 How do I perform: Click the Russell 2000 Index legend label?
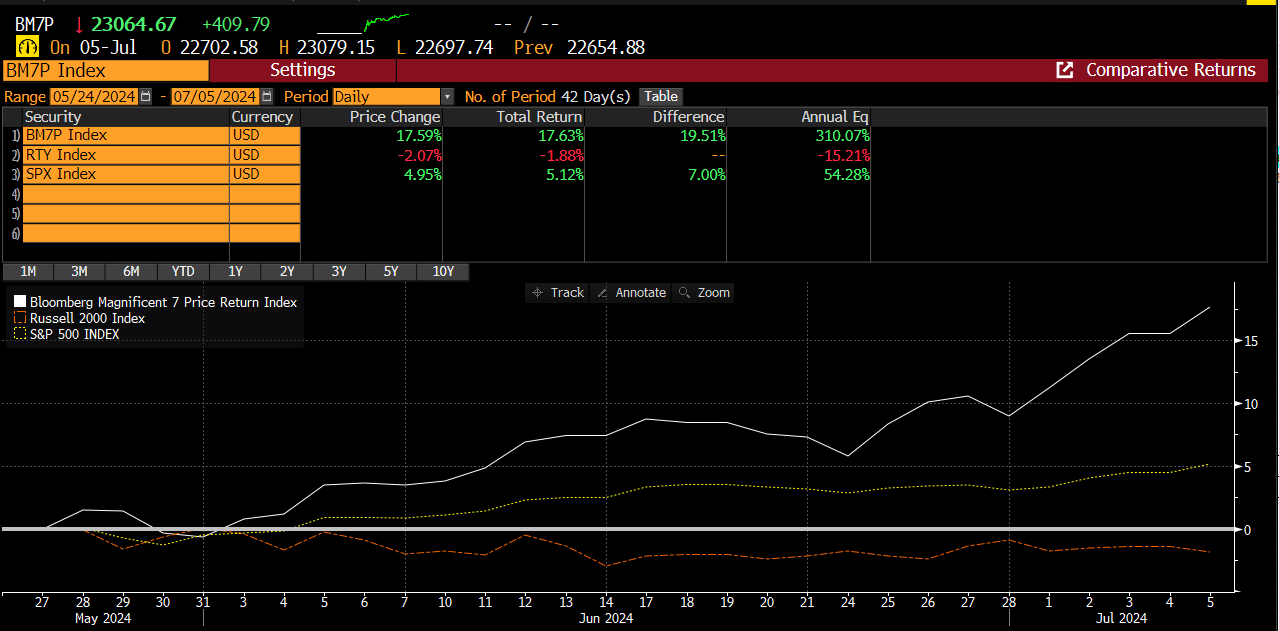pyautogui.click(x=87, y=318)
